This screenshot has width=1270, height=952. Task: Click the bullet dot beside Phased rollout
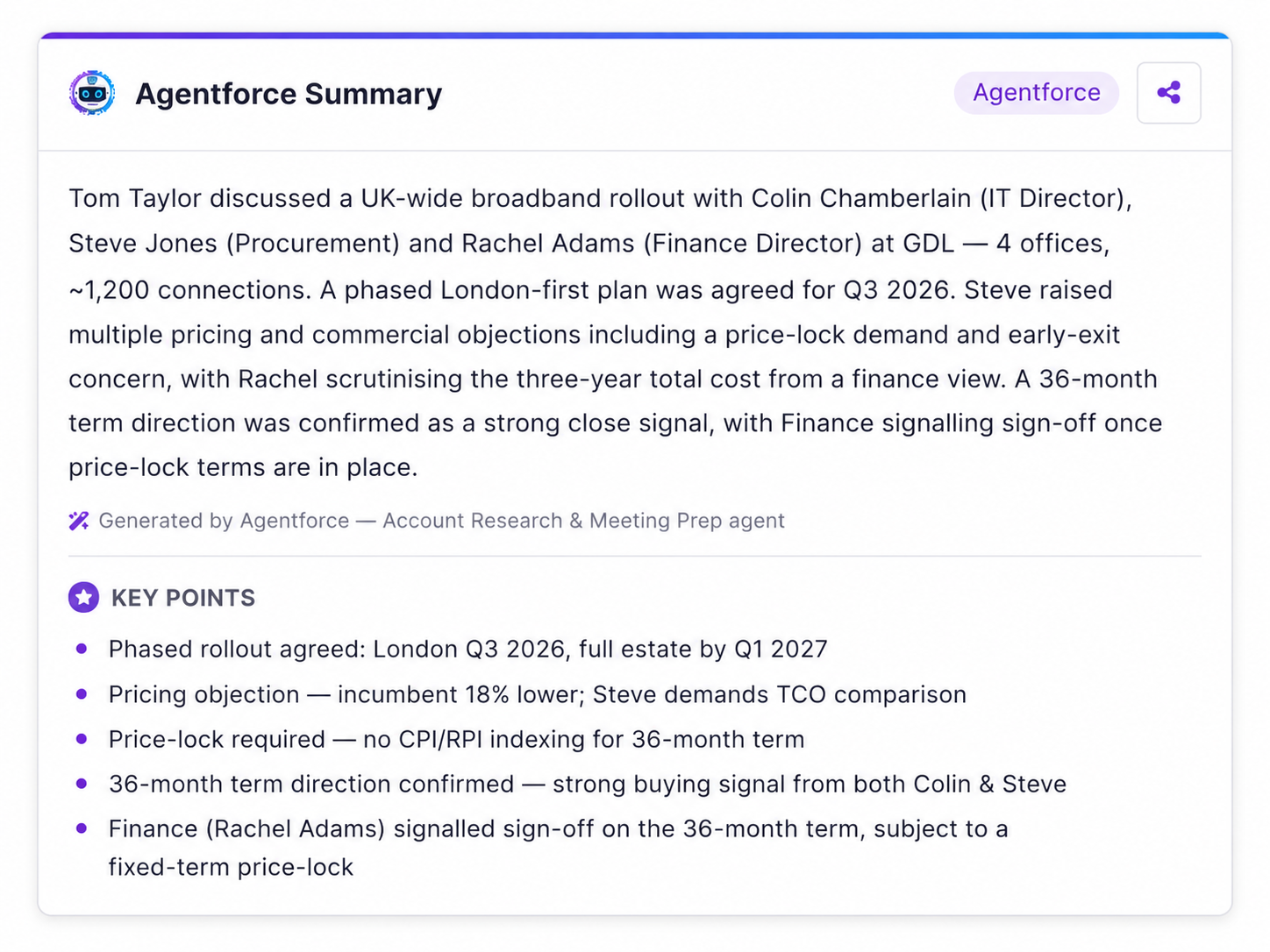click(x=82, y=649)
